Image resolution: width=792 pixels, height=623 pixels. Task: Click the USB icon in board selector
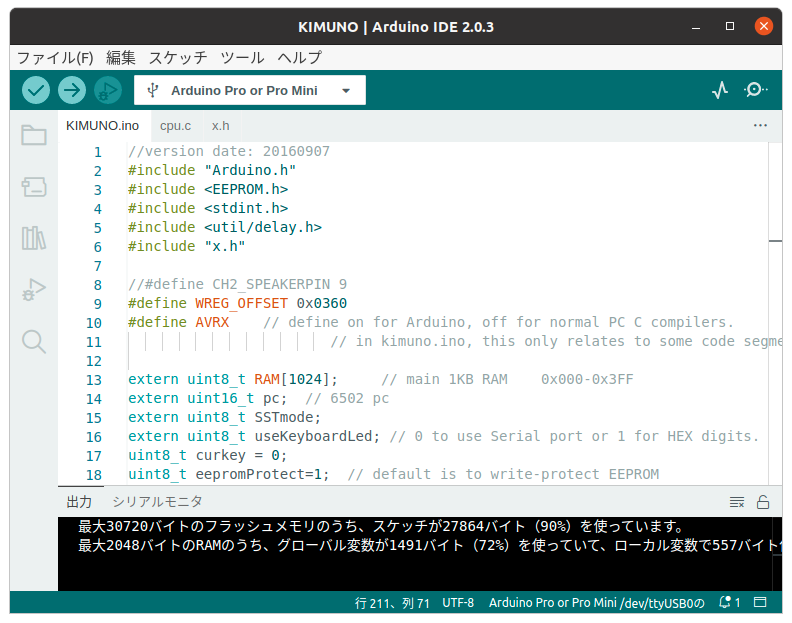[x=153, y=90]
